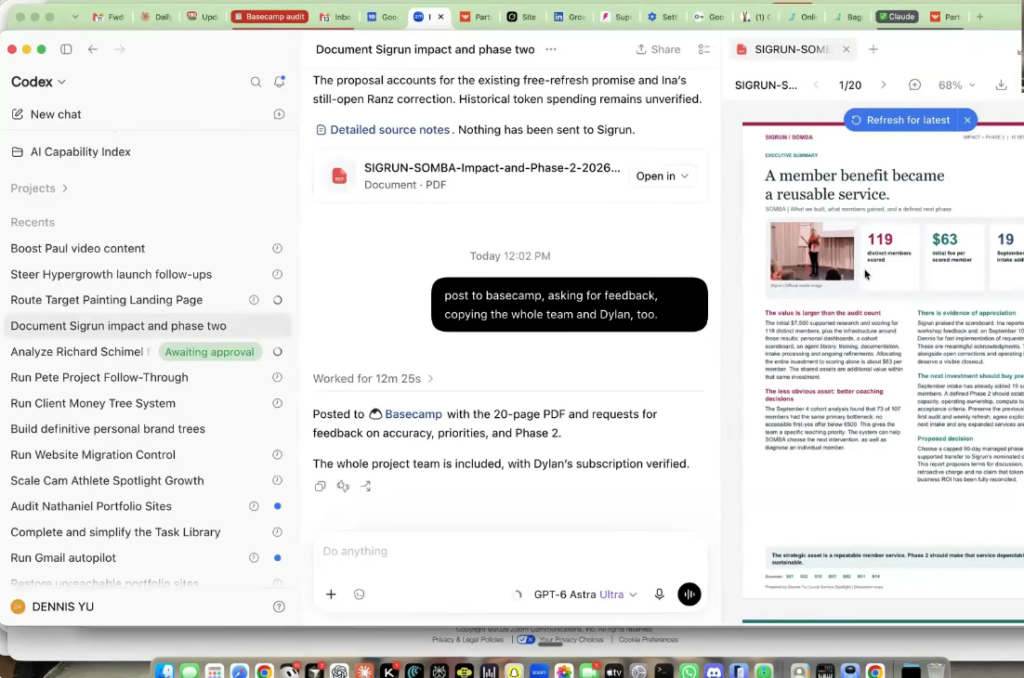This screenshot has height=678, width=1024.
Task: Open the GPT-6 Astra Ultra model picker
Action: pos(585,594)
